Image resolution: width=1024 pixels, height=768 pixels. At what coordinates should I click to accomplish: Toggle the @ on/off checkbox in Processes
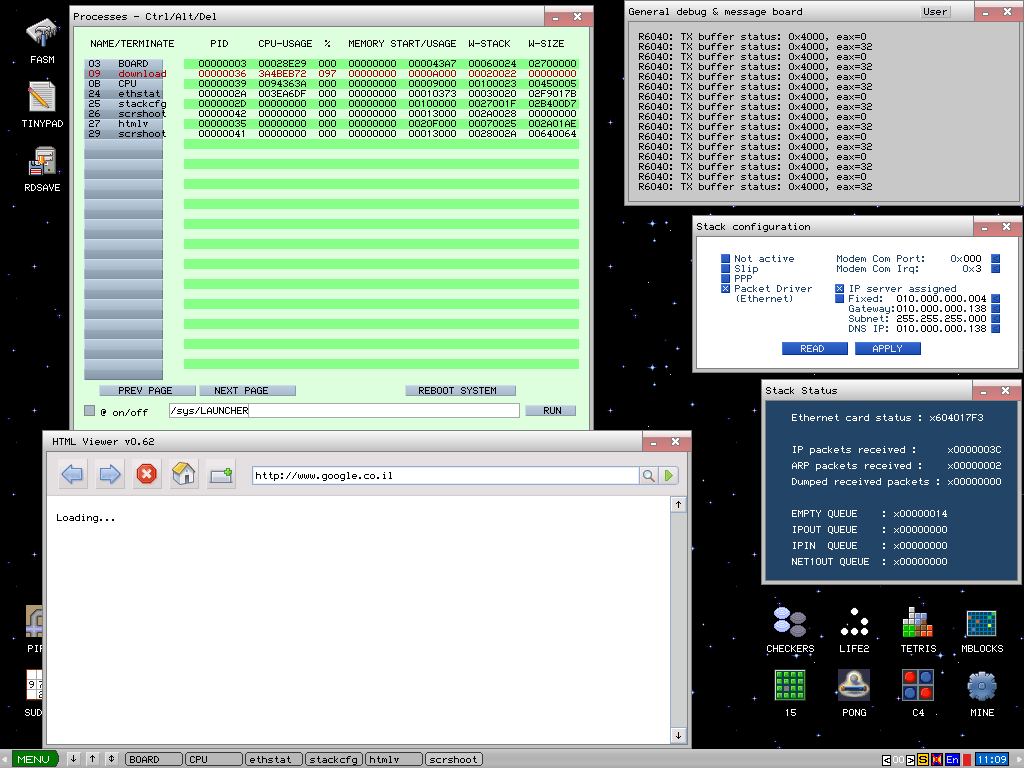(88, 410)
